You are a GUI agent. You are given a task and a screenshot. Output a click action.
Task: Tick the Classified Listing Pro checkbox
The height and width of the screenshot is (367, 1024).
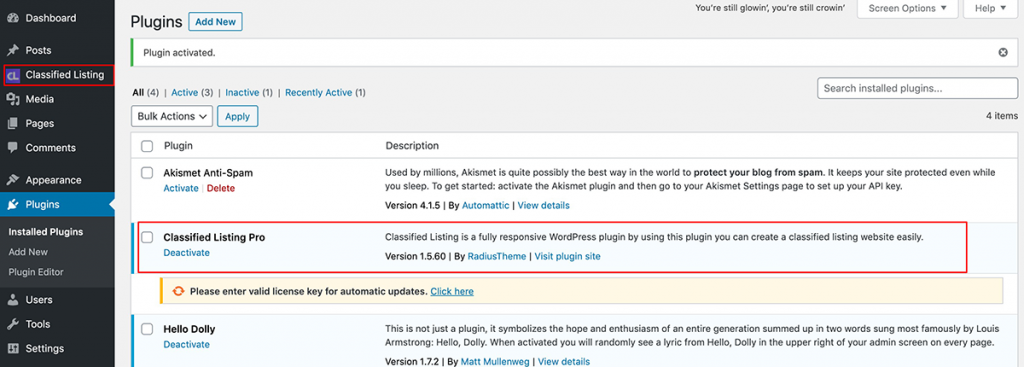[148, 237]
